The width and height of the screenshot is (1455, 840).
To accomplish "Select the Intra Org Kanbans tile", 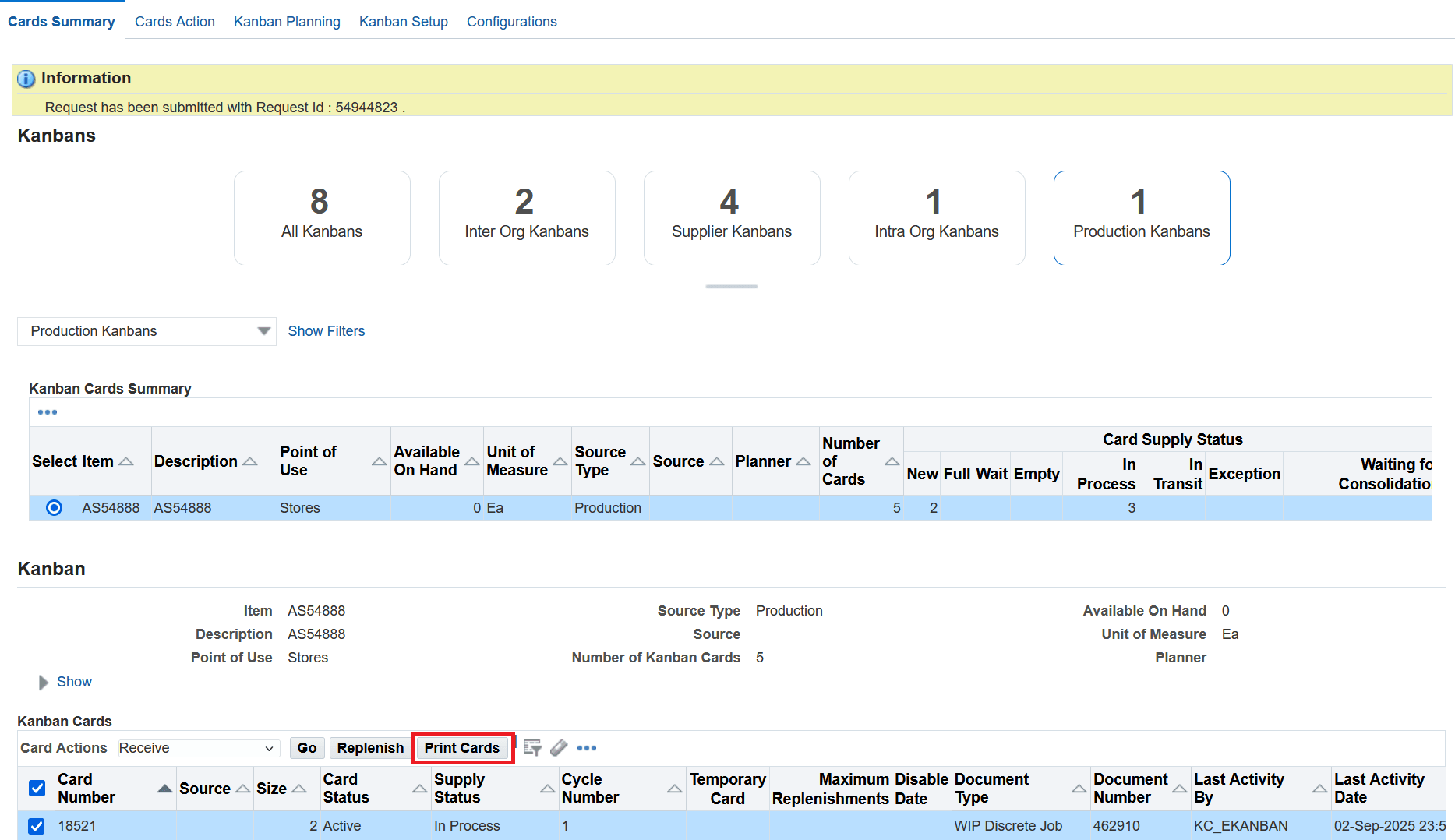I will point(937,218).
